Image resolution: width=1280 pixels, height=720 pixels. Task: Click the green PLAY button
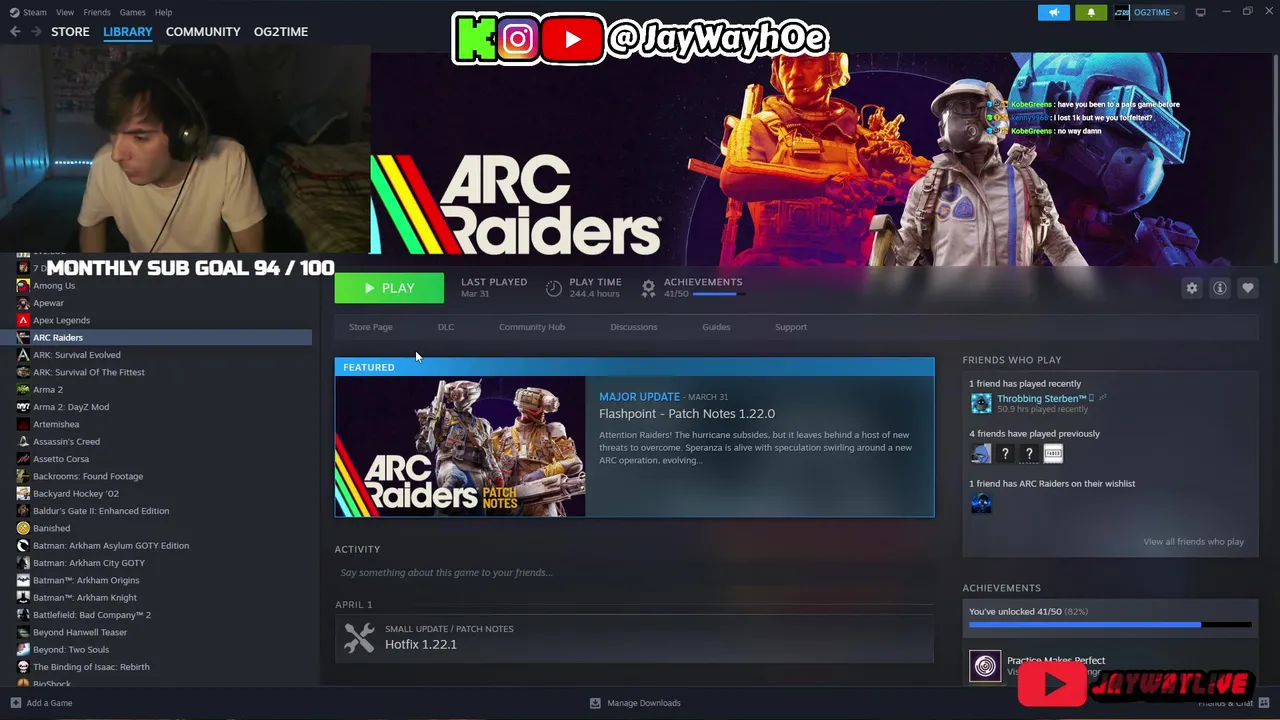coord(389,288)
